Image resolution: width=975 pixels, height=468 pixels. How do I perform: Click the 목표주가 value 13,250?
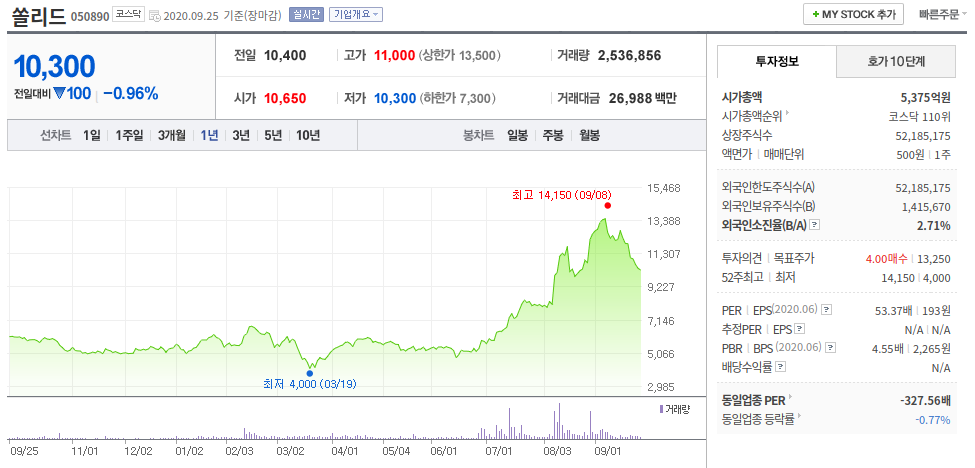pyautogui.click(x=935, y=259)
